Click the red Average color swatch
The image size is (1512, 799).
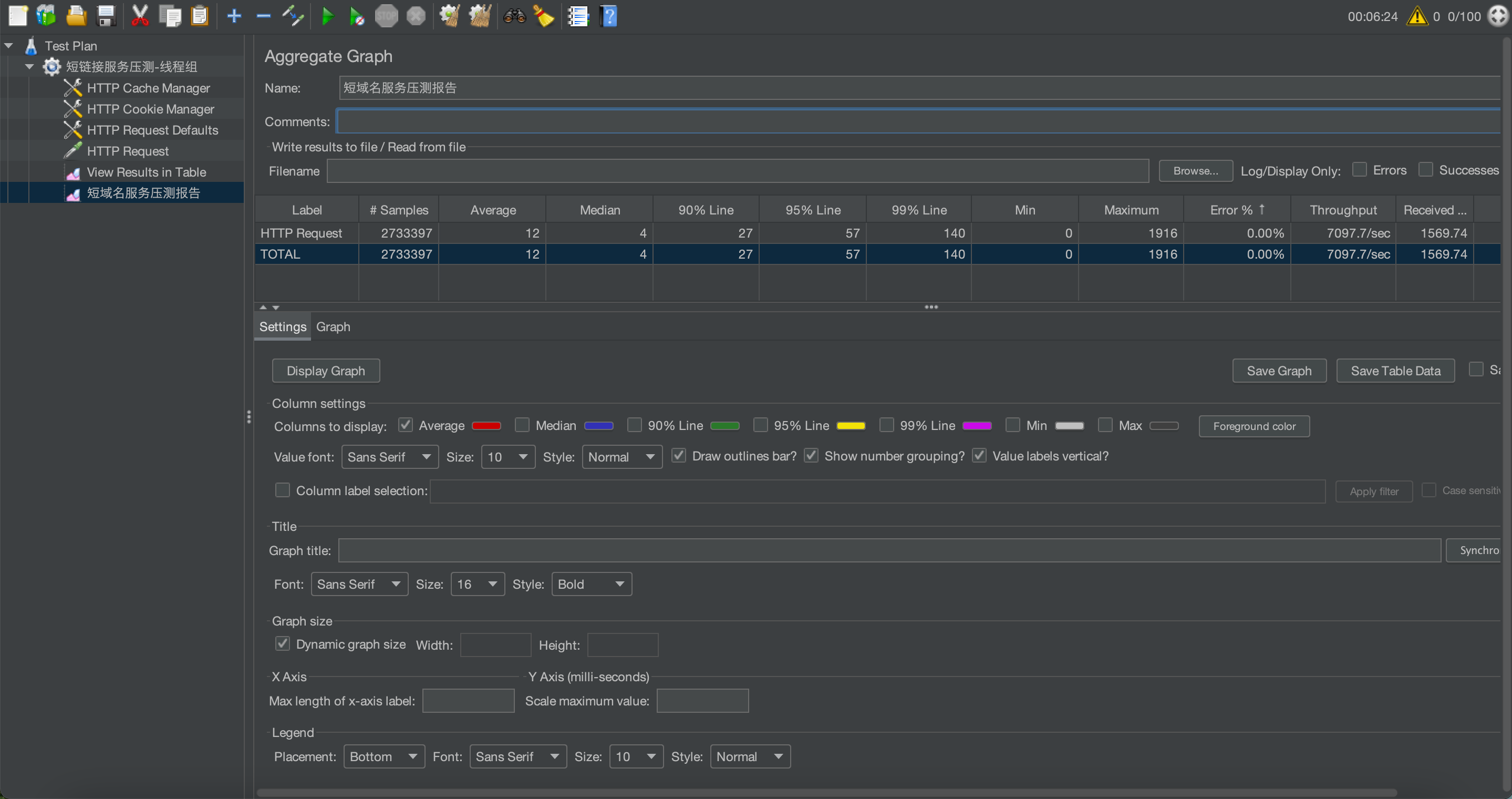point(486,426)
